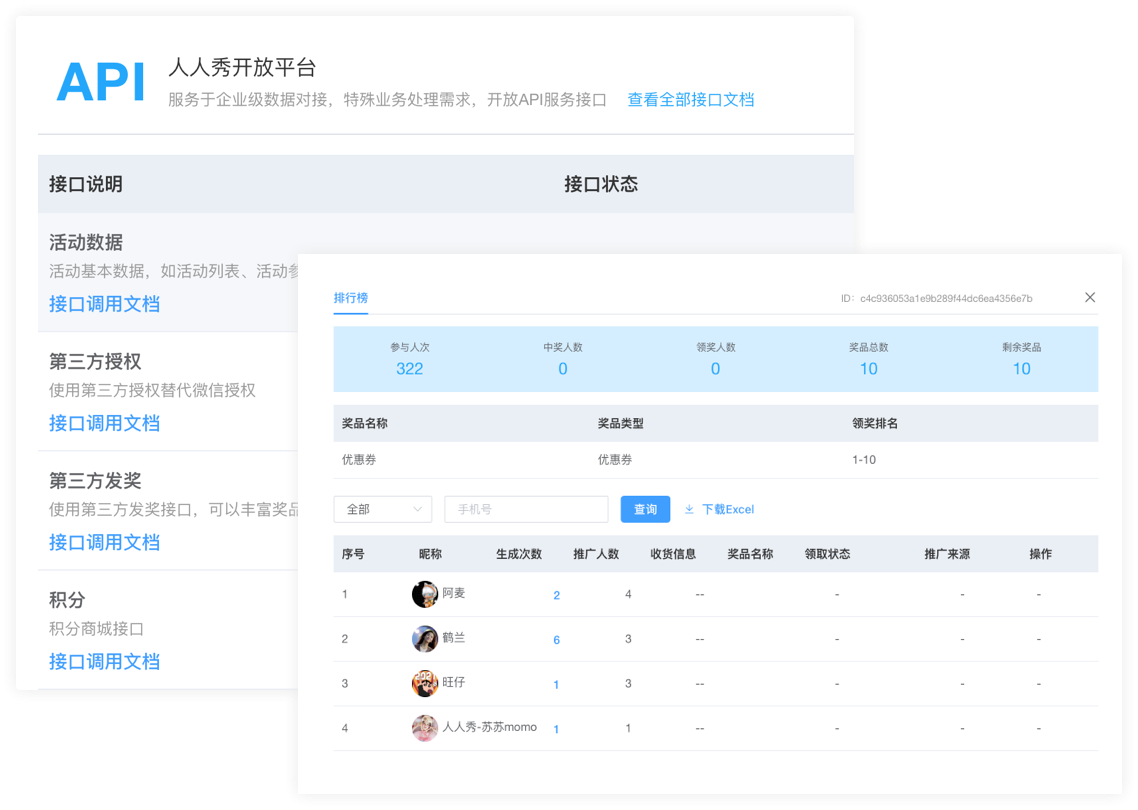This screenshot has width=1138, height=810.
Task: Click the nickname 人人秀-苏苏momo
Action: tap(490, 727)
